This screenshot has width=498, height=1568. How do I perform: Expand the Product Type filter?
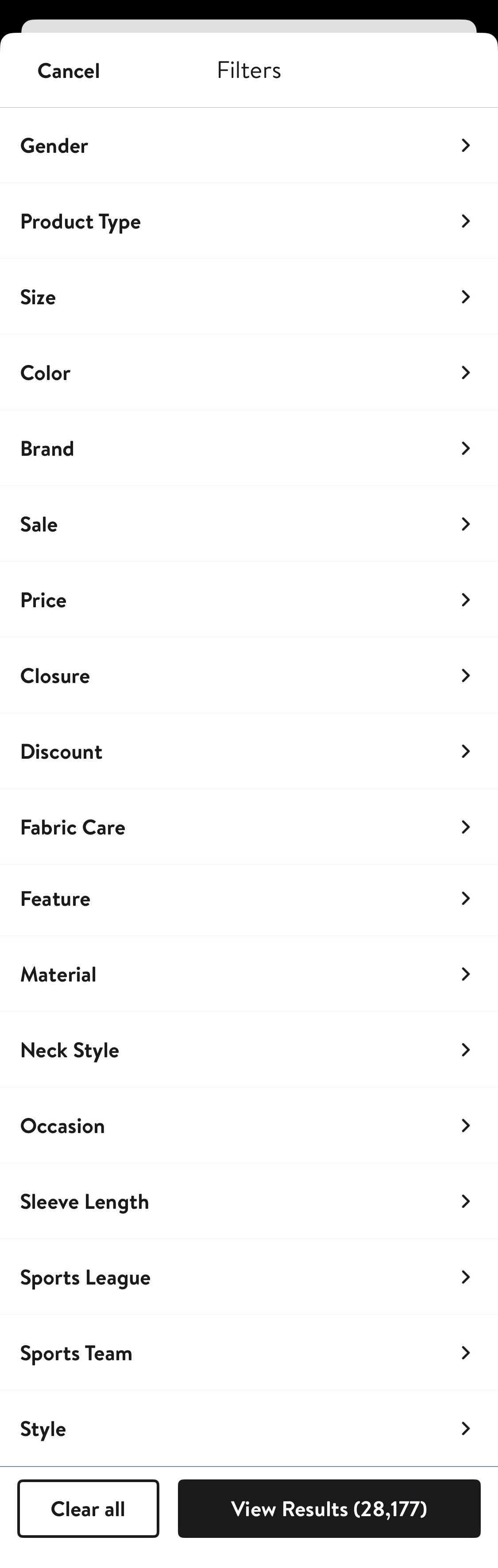click(x=465, y=221)
